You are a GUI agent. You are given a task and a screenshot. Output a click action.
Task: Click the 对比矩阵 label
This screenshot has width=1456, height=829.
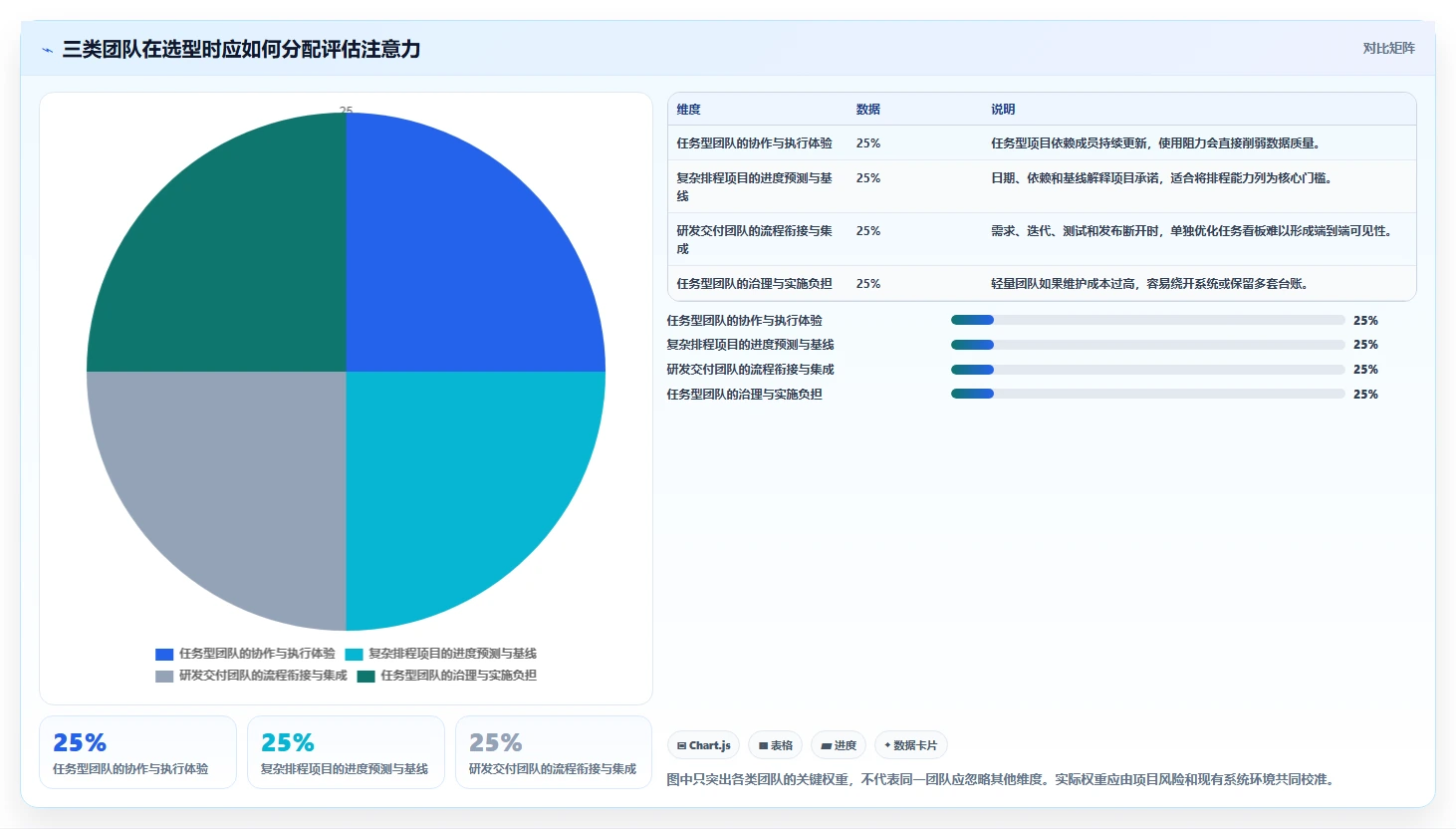click(1388, 48)
